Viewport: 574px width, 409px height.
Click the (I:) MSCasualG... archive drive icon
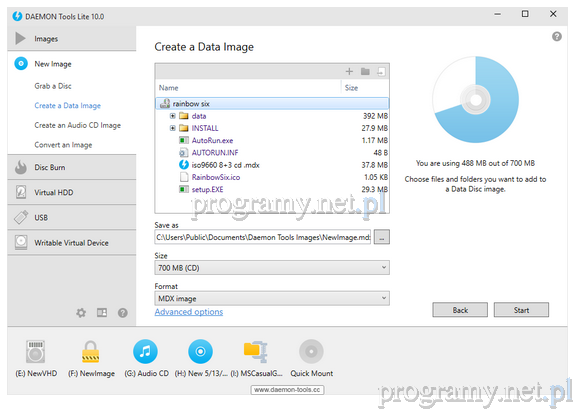[x=256, y=352]
